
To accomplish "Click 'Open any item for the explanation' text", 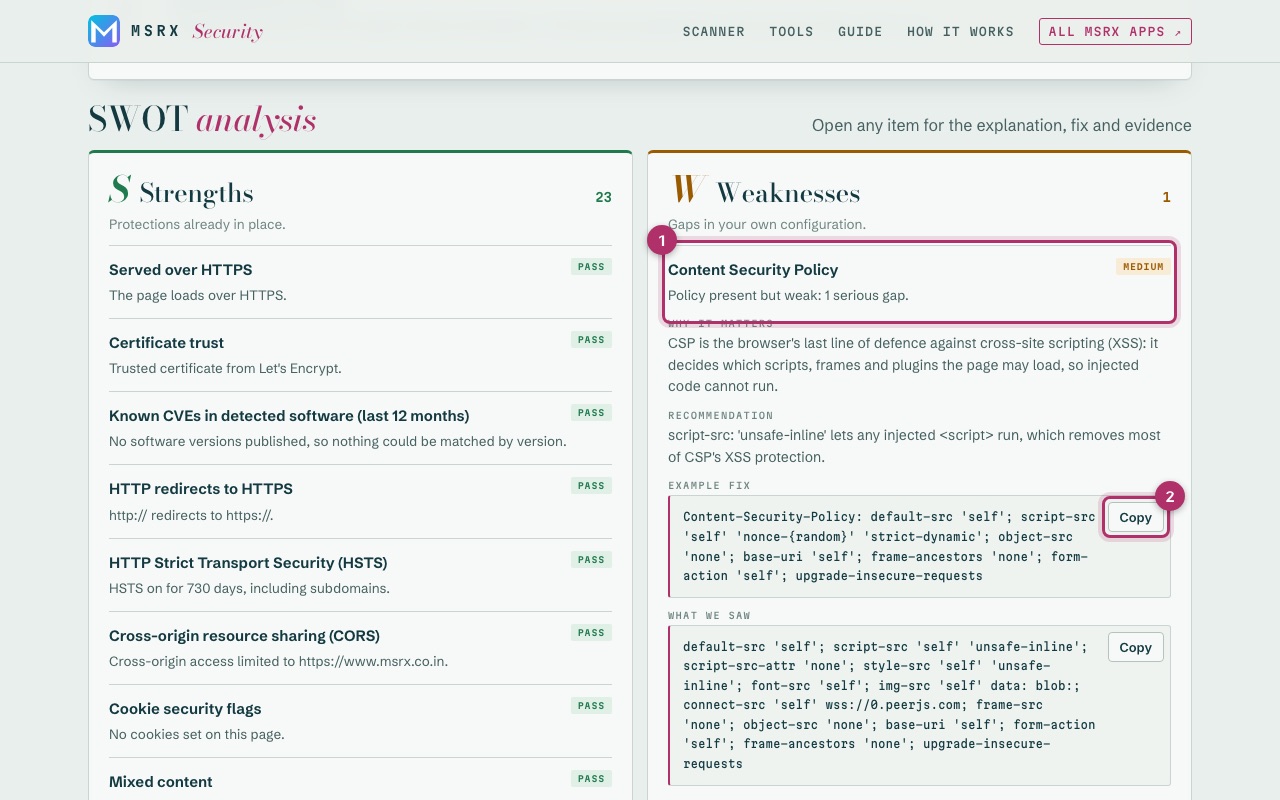I will click(1002, 125).
